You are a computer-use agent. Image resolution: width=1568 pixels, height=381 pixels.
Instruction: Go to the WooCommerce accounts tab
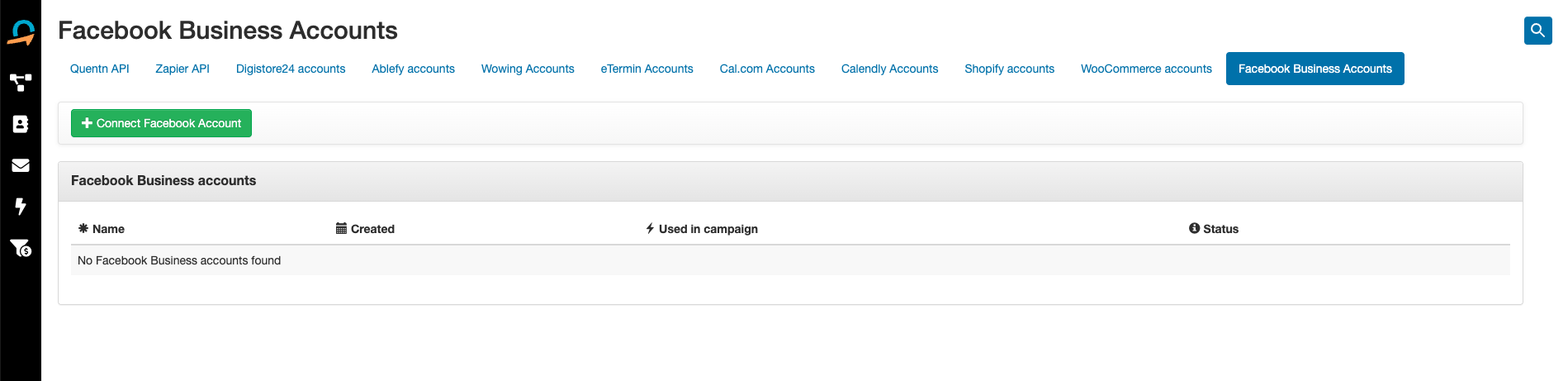coord(1146,69)
